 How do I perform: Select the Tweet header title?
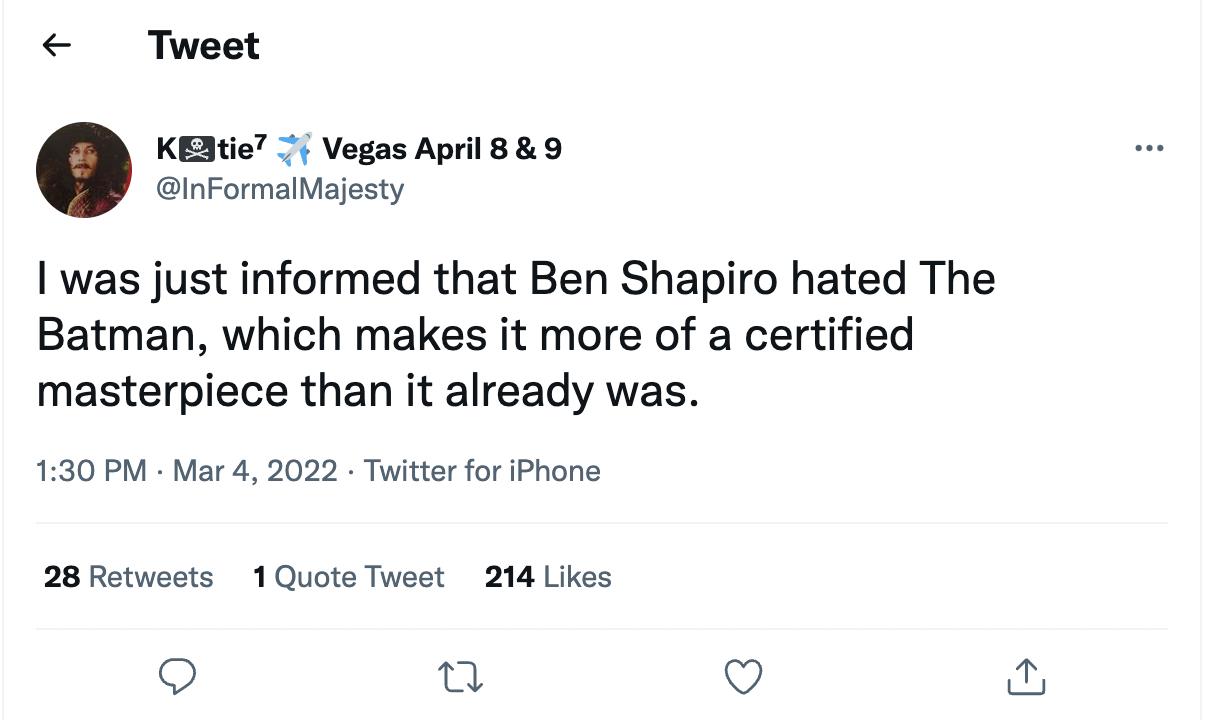pyautogui.click(x=203, y=44)
